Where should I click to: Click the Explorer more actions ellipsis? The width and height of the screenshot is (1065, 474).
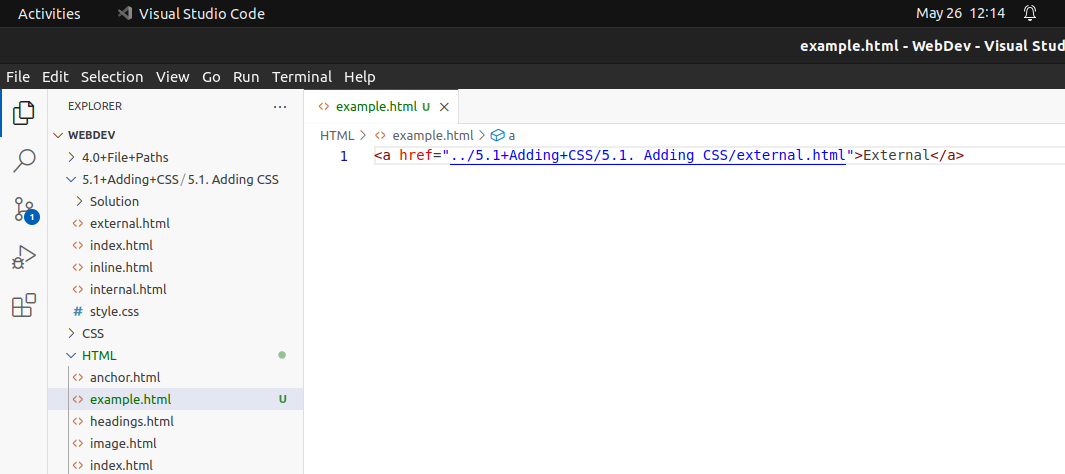280,106
